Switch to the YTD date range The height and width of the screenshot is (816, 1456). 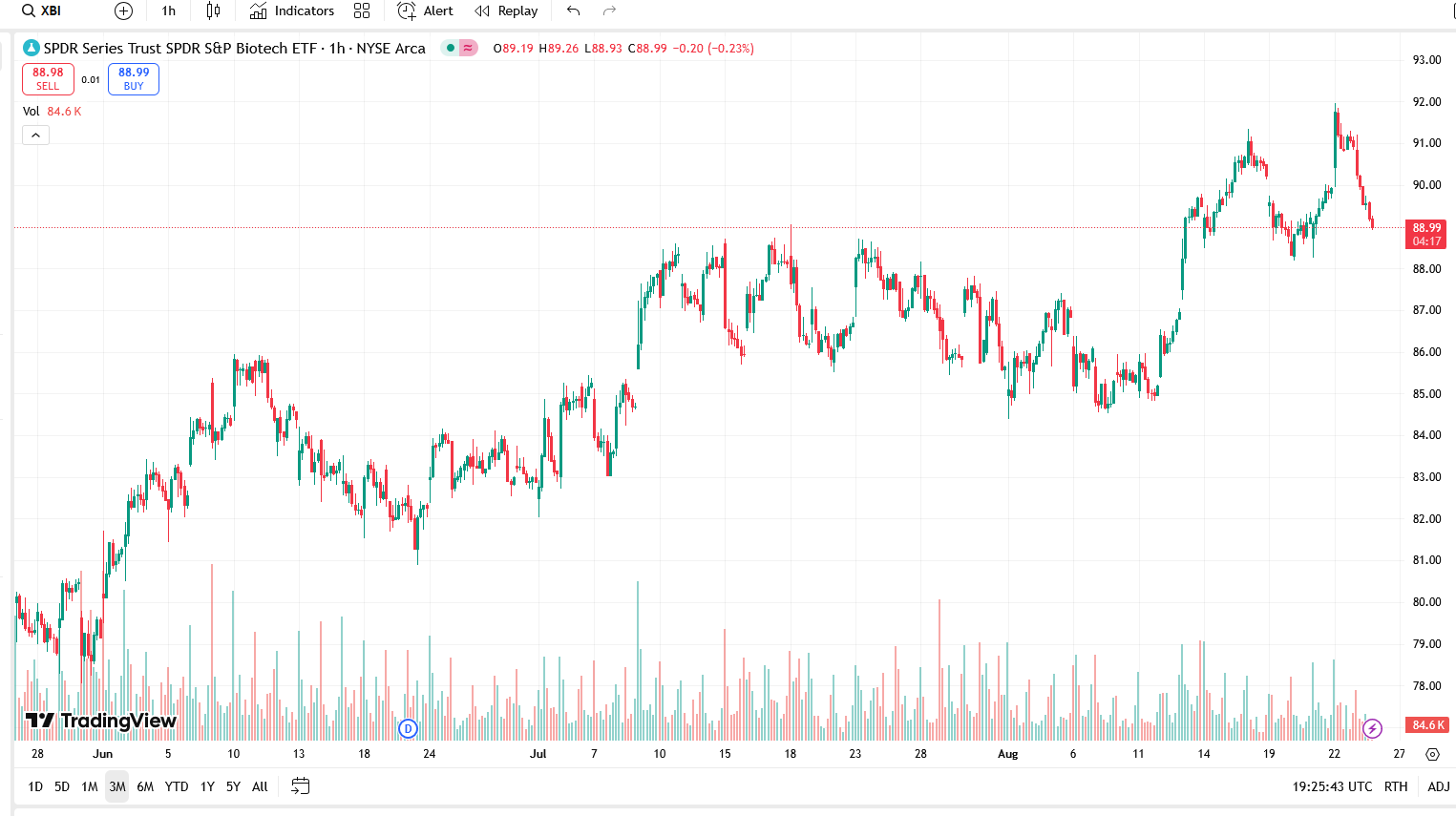pos(177,786)
